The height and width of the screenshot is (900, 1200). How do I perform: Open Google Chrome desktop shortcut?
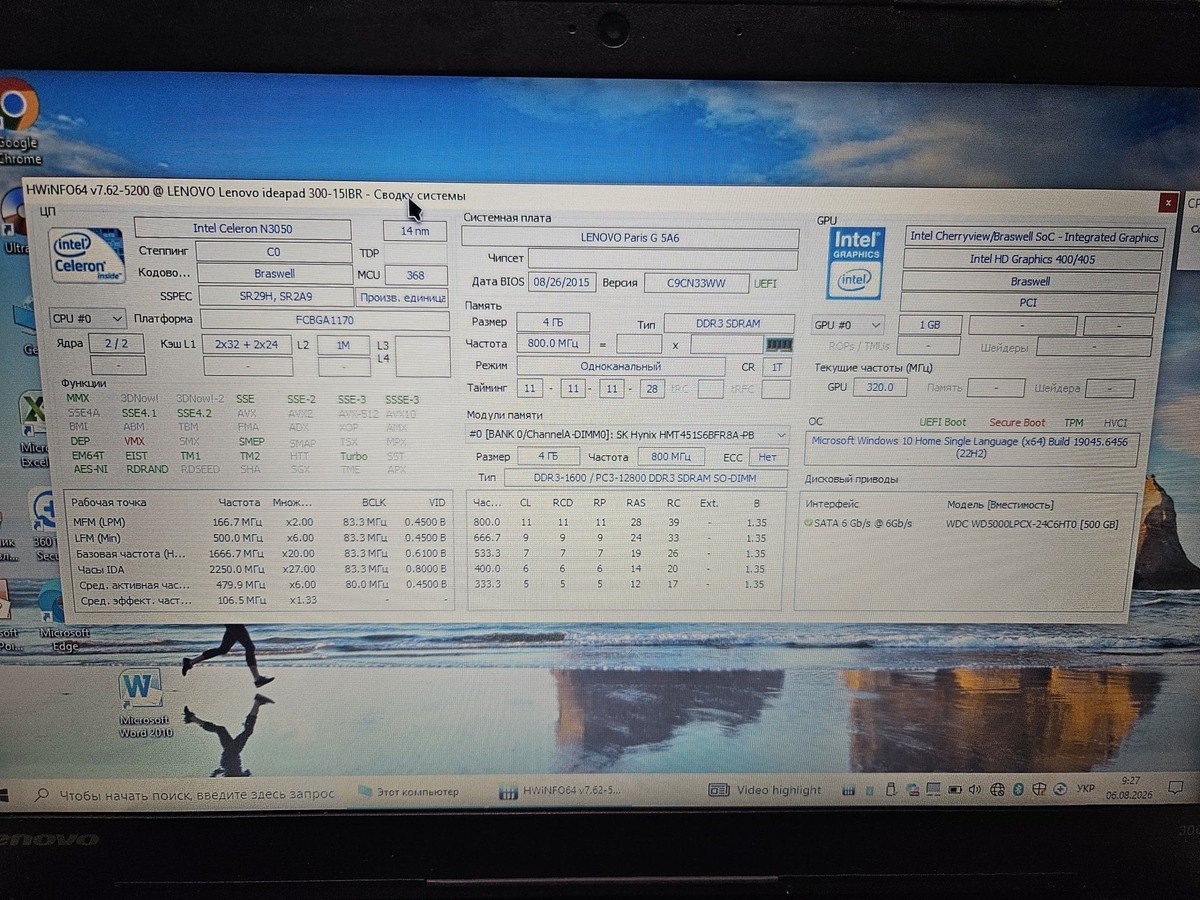[18, 120]
